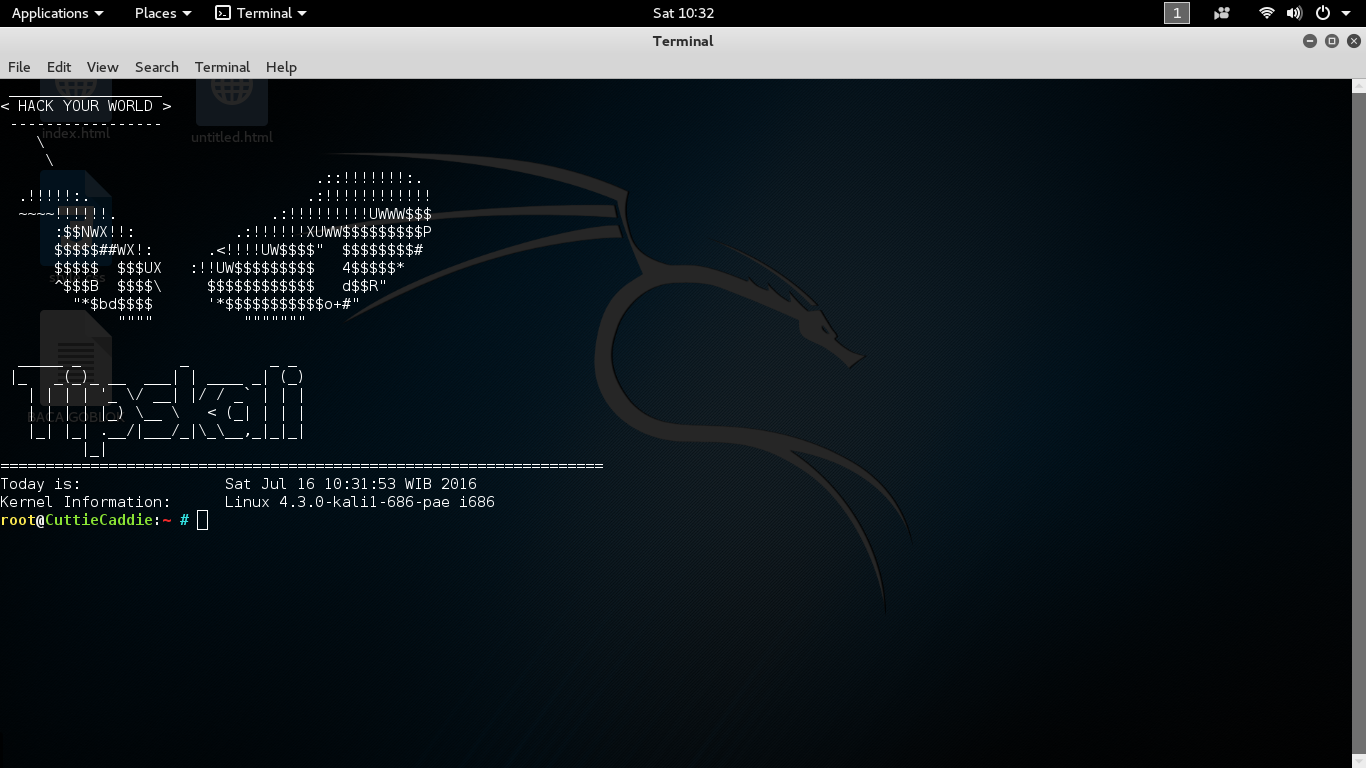Viewport: 1366px width, 768px height.
Task: Open the Search menu
Action: (157, 67)
